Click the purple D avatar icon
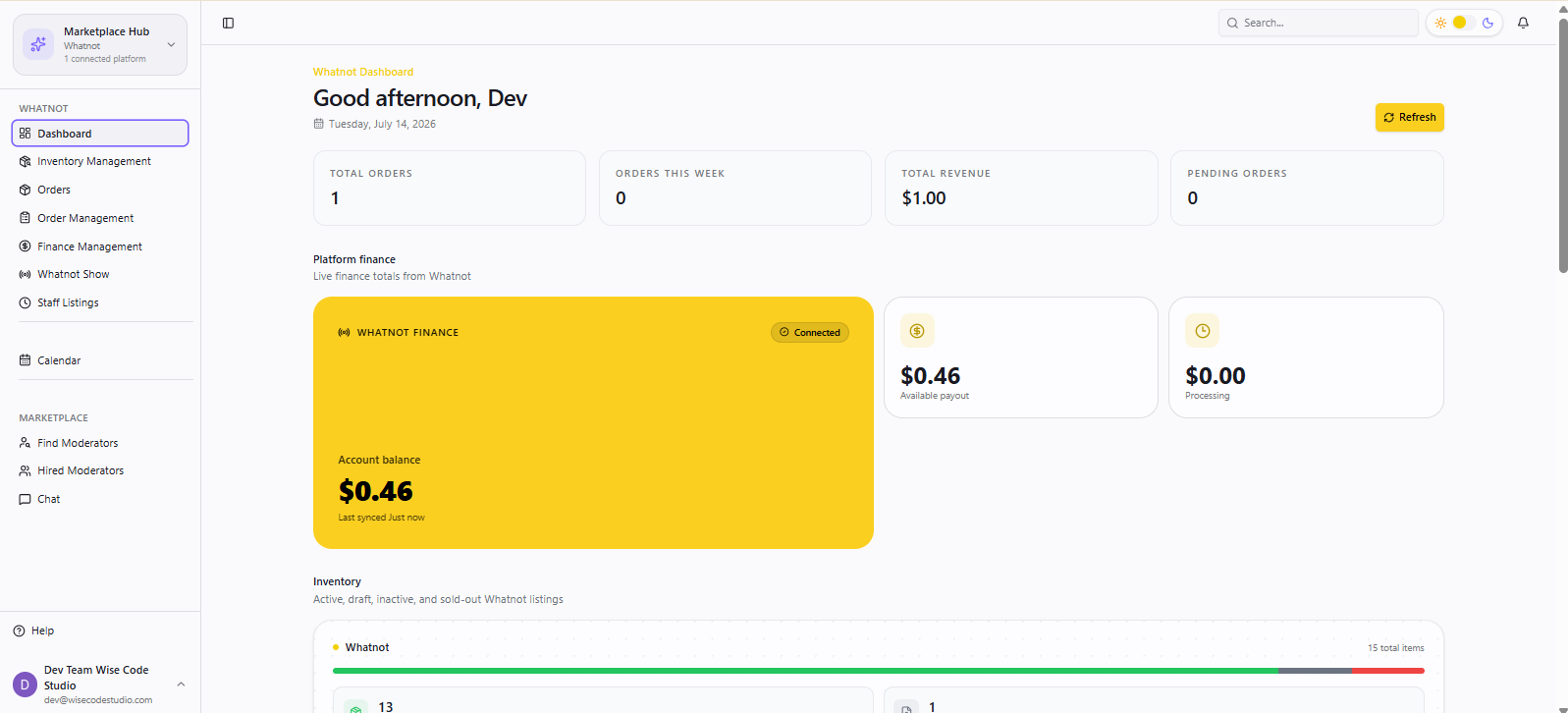Image resolution: width=1568 pixels, height=713 pixels. [25, 685]
